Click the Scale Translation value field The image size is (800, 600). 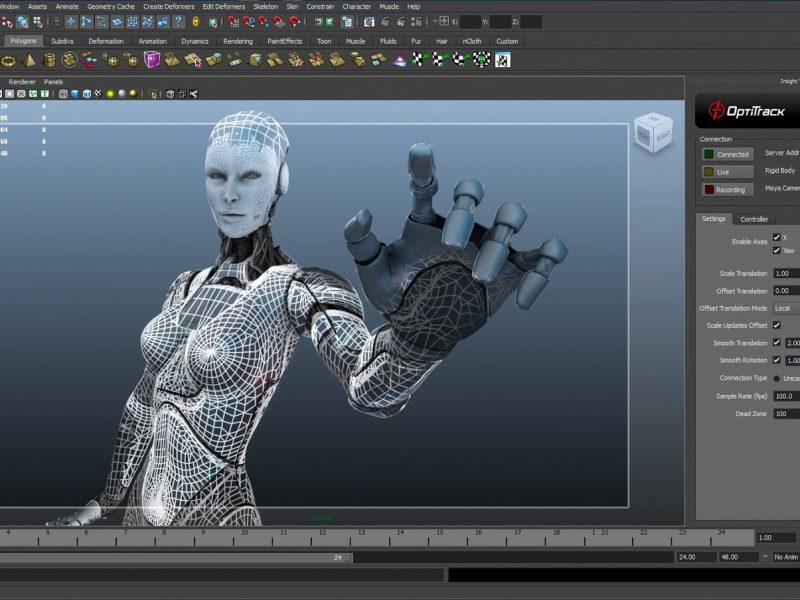point(786,273)
